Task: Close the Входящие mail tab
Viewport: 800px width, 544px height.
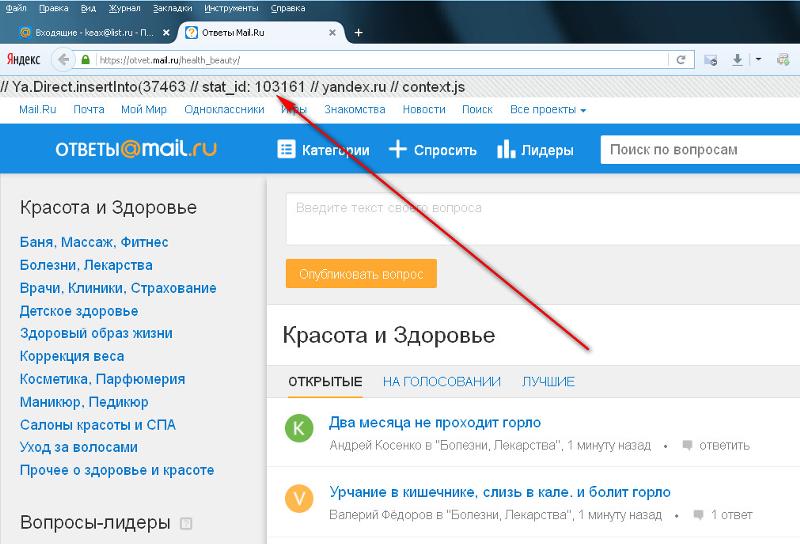Action: pyautogui.click(x=166, y=33)
